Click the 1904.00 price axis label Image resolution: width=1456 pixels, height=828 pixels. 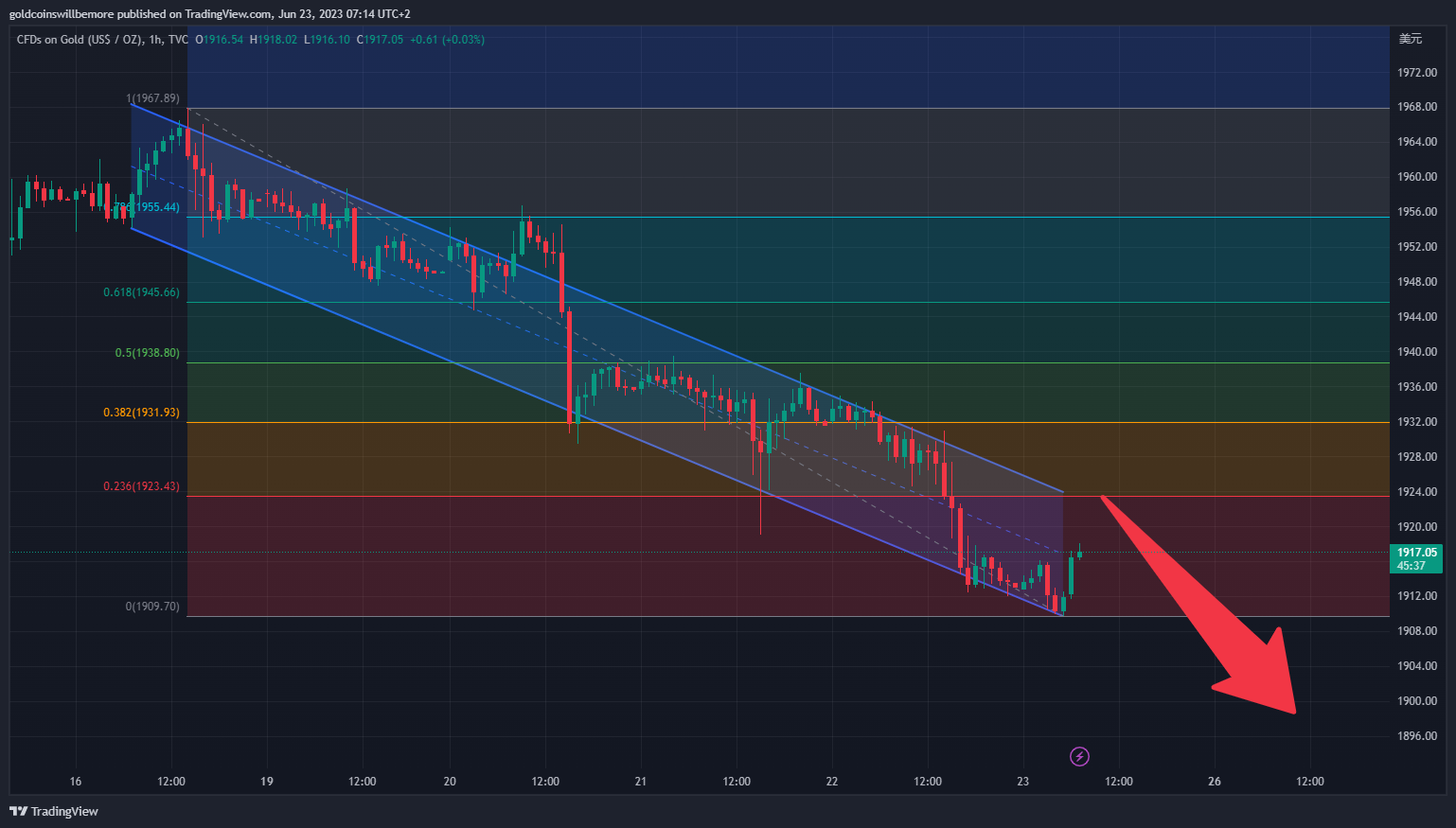(x=1417, y=666)
